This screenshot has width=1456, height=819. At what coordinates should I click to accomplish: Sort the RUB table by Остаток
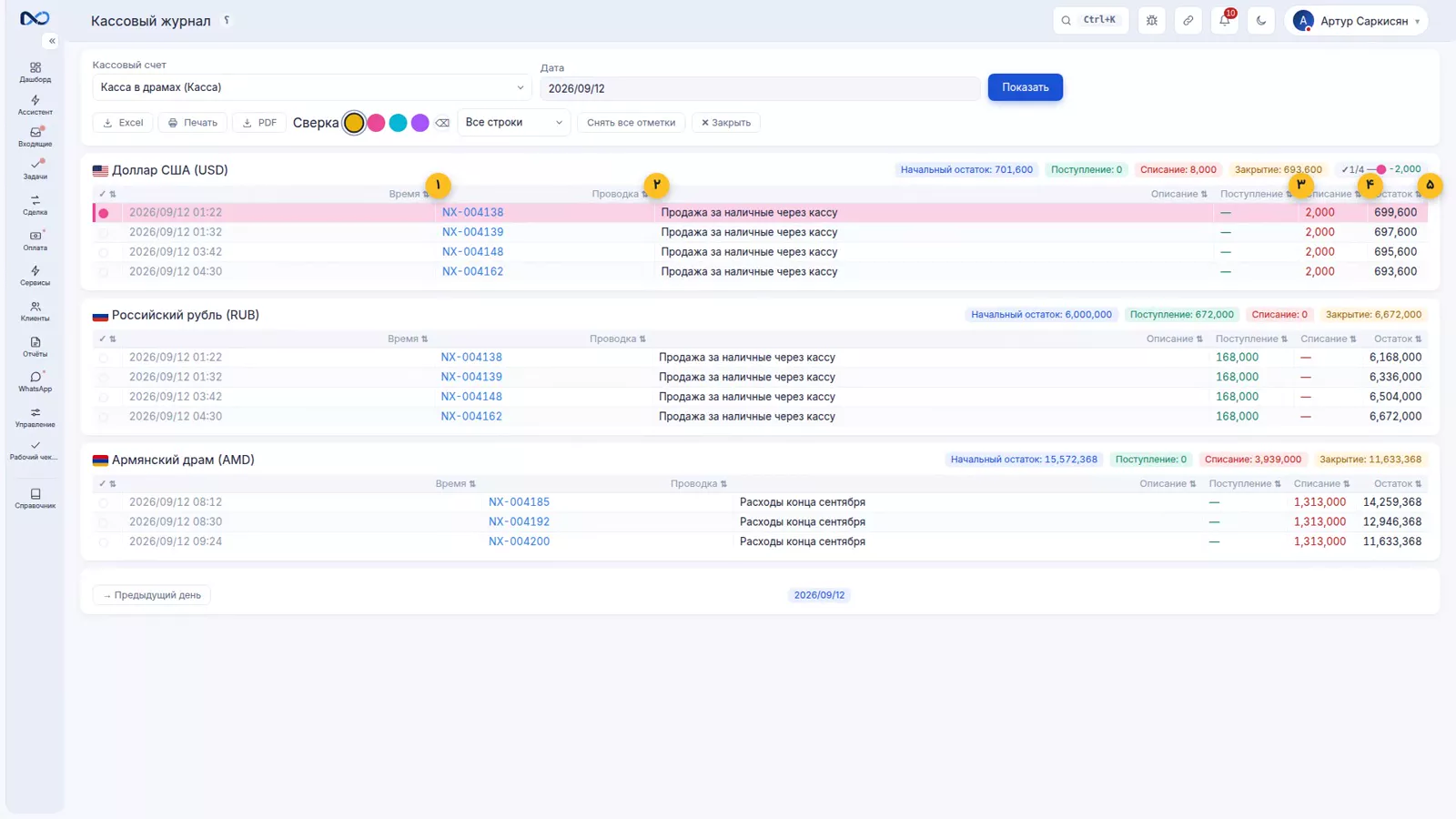tap(1397, 339)
